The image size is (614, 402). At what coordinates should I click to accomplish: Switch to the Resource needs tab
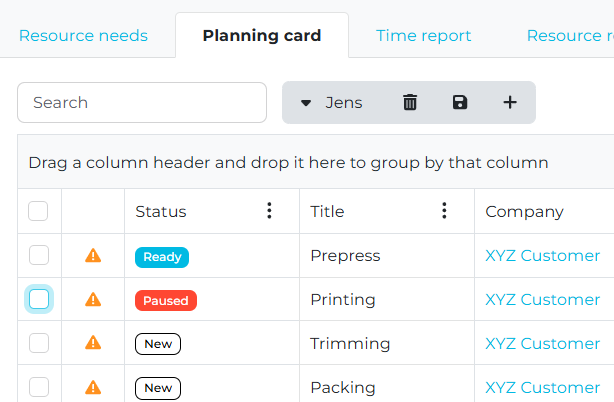click(83, 36)
